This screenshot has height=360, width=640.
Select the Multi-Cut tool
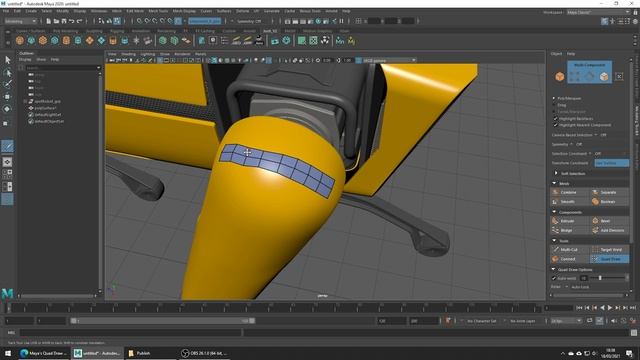570,249
